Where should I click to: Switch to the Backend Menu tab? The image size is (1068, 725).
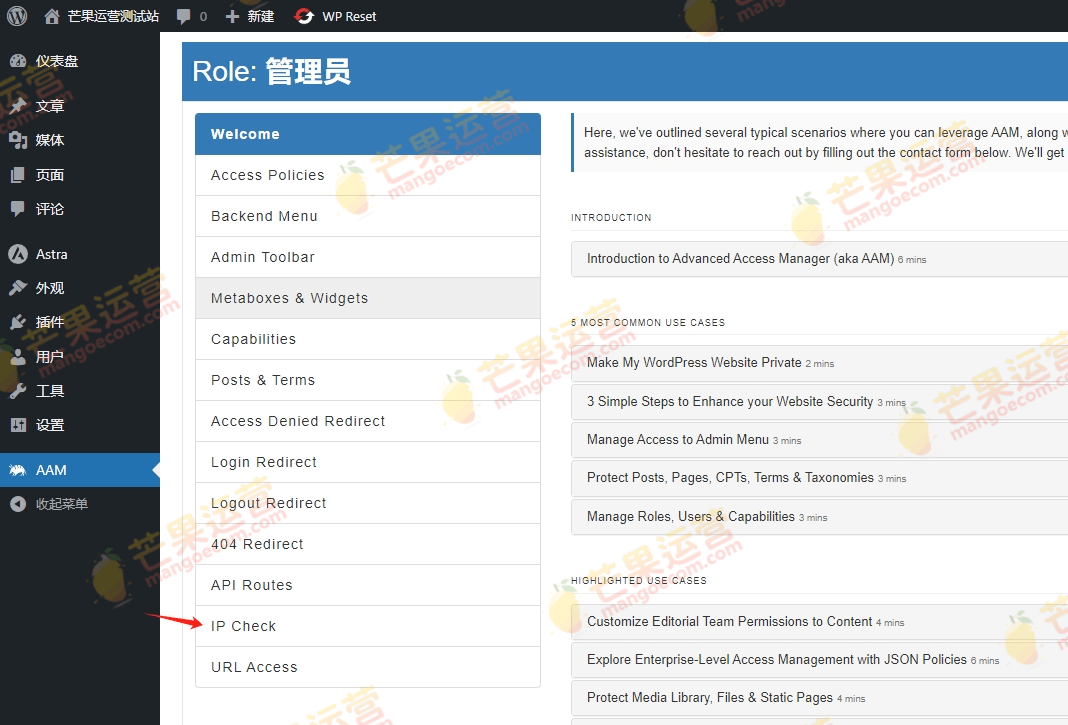click(263, 216)
